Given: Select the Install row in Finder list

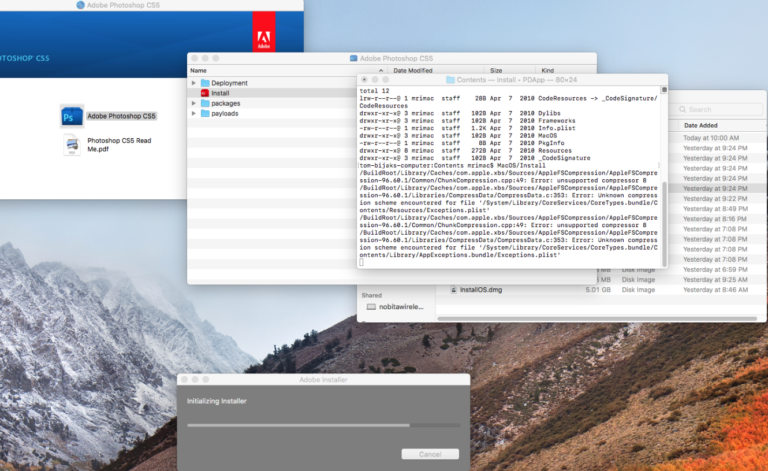Looking at the screenshot, I should tap(273, 93).
